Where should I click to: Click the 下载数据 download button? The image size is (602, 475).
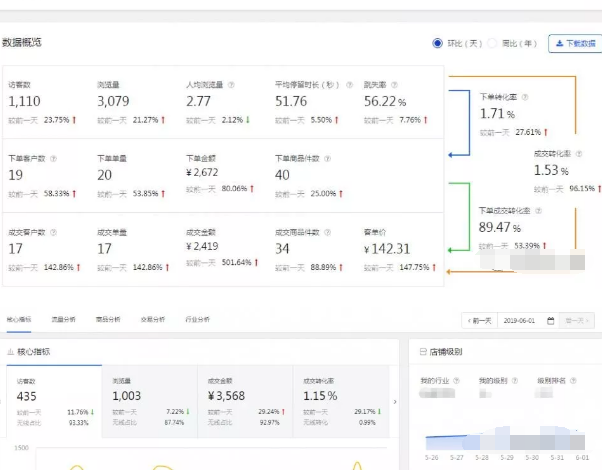pyautogui.click(x=574, y=43)
